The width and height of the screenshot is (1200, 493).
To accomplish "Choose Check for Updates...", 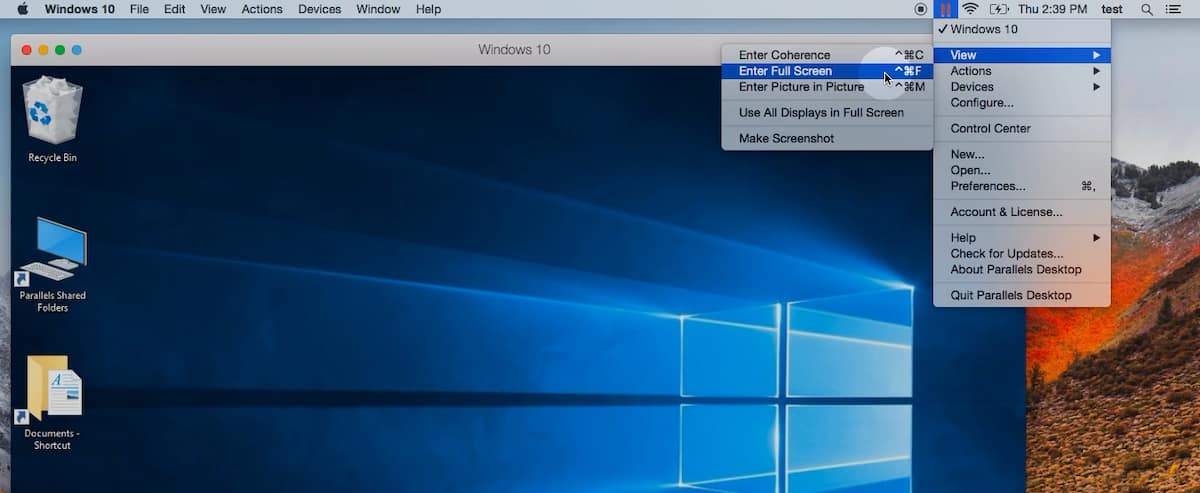I will pyautogui.click(x=1022, y=254).
